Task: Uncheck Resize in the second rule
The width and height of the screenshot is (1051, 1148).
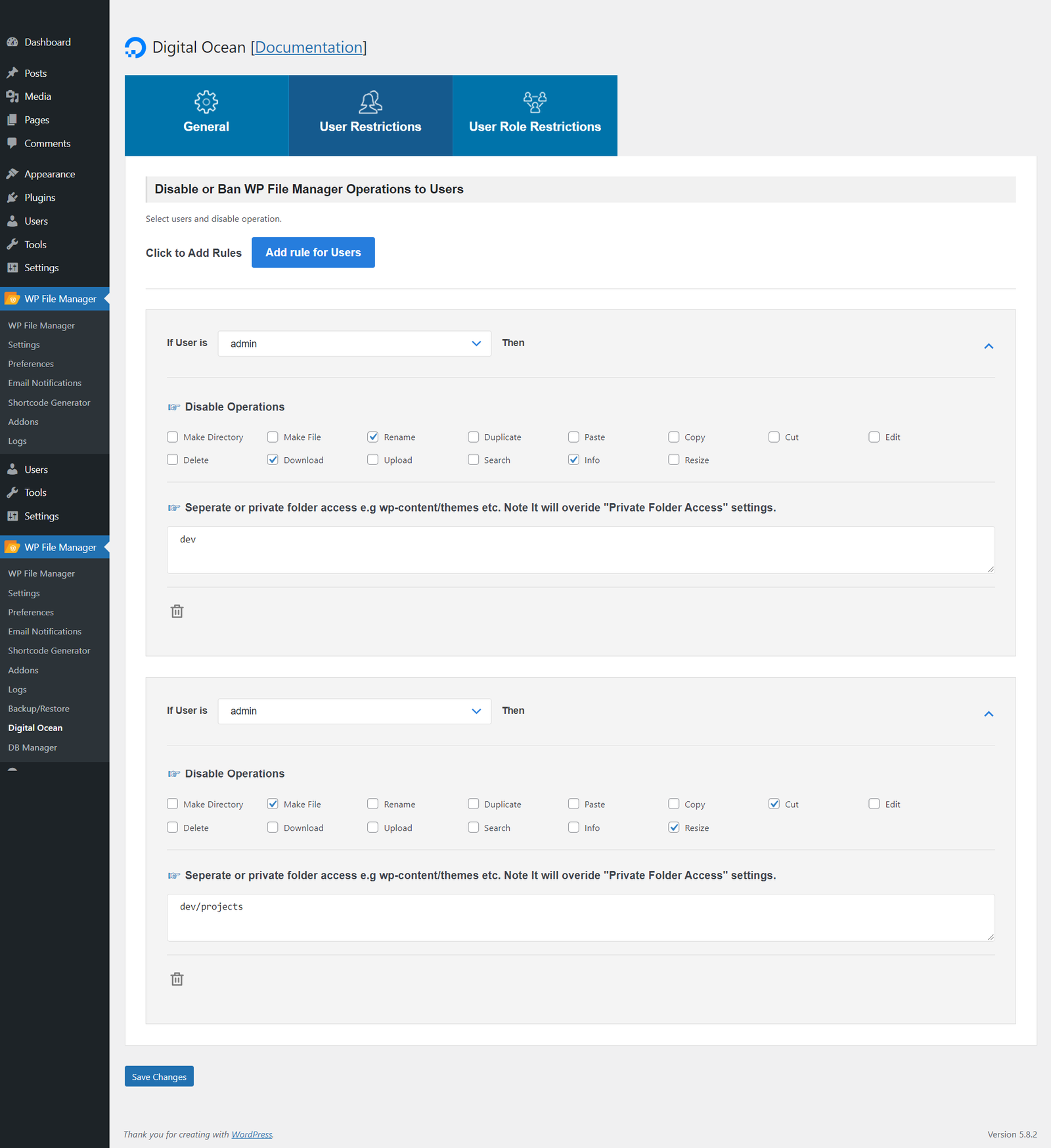Action: [674, 828]
